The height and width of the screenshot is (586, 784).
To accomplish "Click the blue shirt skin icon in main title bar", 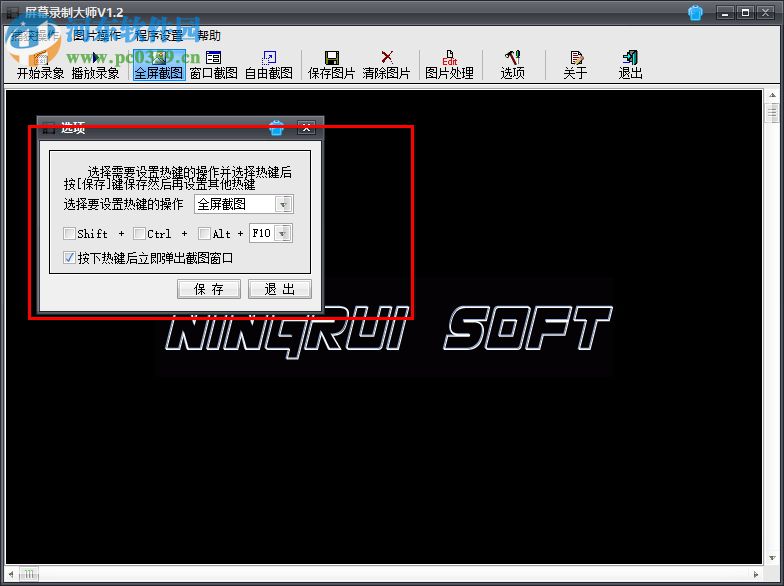I will click(x=695, y=12).
